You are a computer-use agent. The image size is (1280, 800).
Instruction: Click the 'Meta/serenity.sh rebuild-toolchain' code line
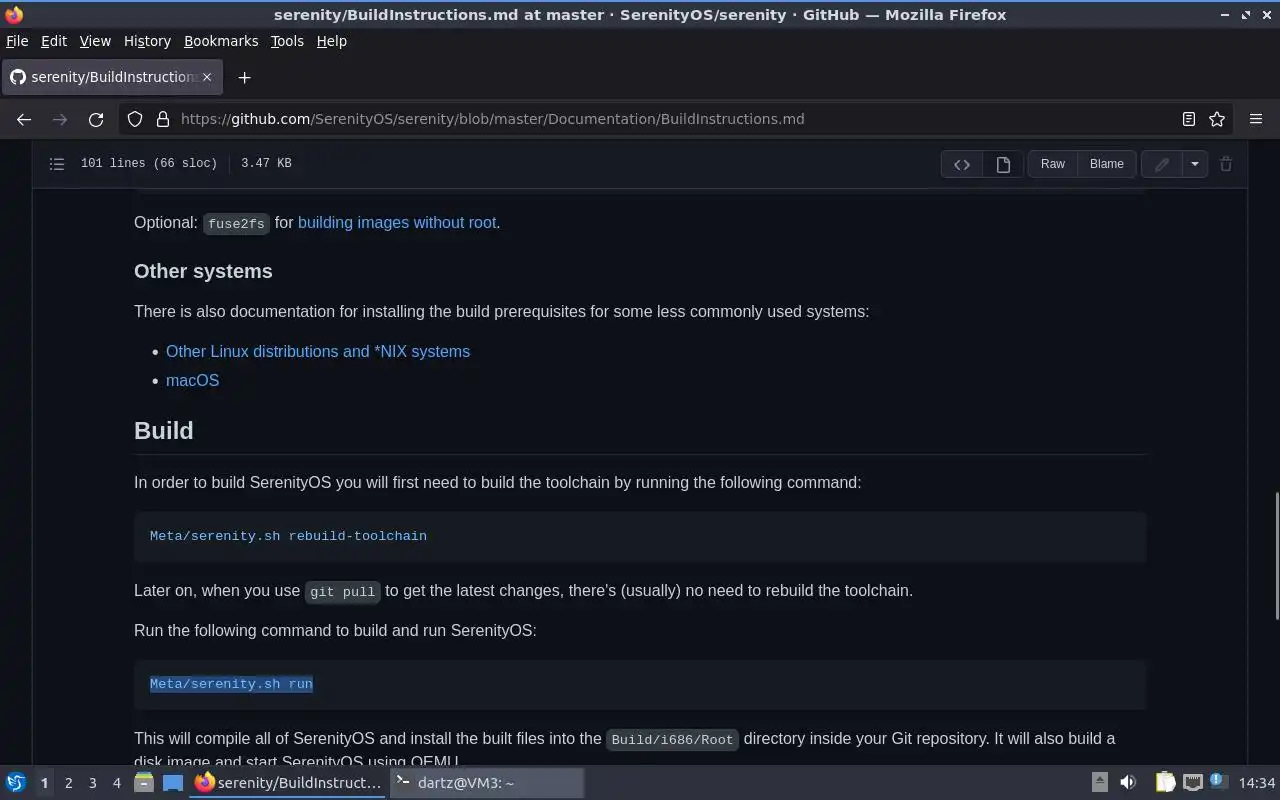(288, 536)
